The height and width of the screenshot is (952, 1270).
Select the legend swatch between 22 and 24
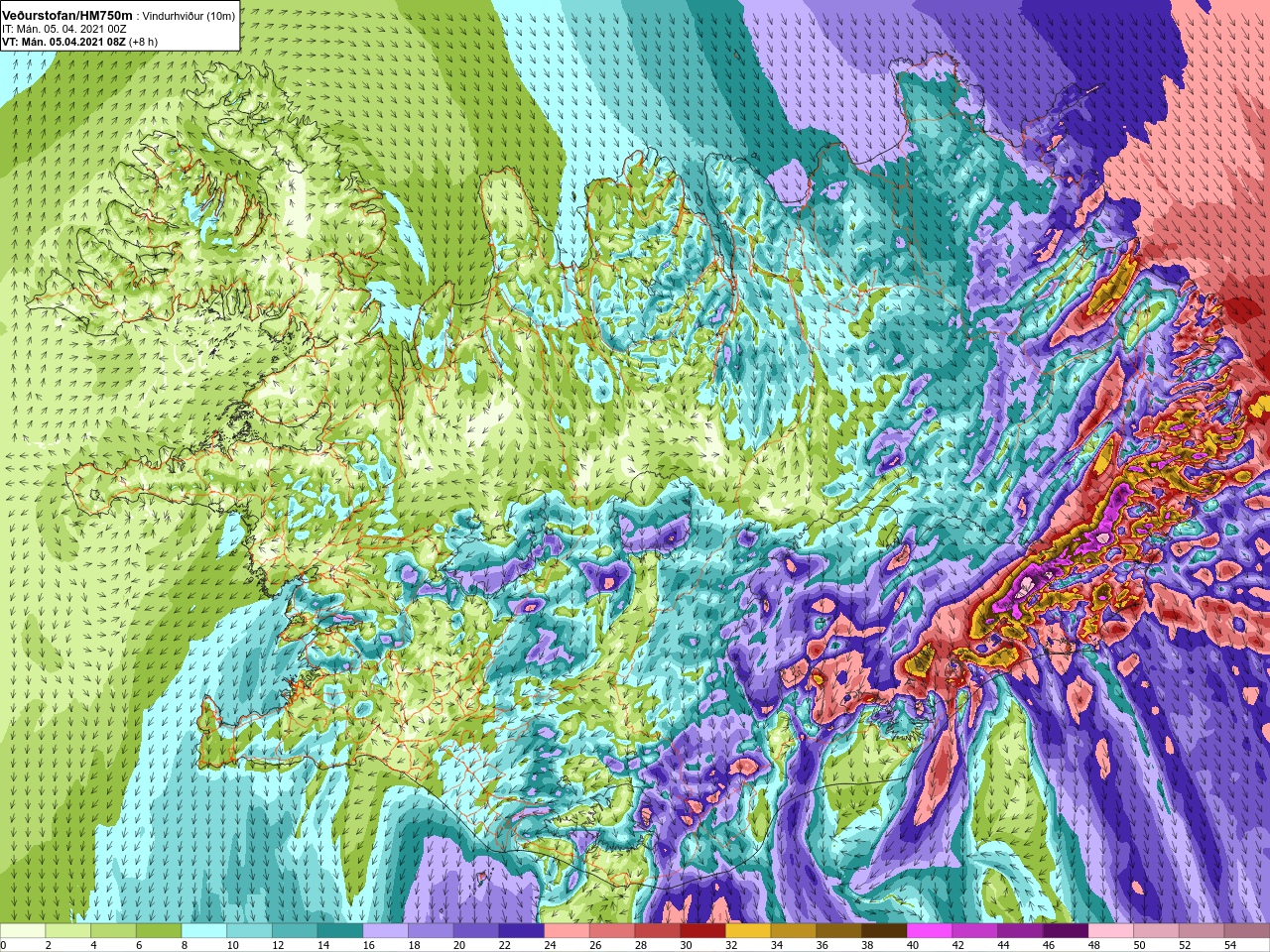click(522, 931)
